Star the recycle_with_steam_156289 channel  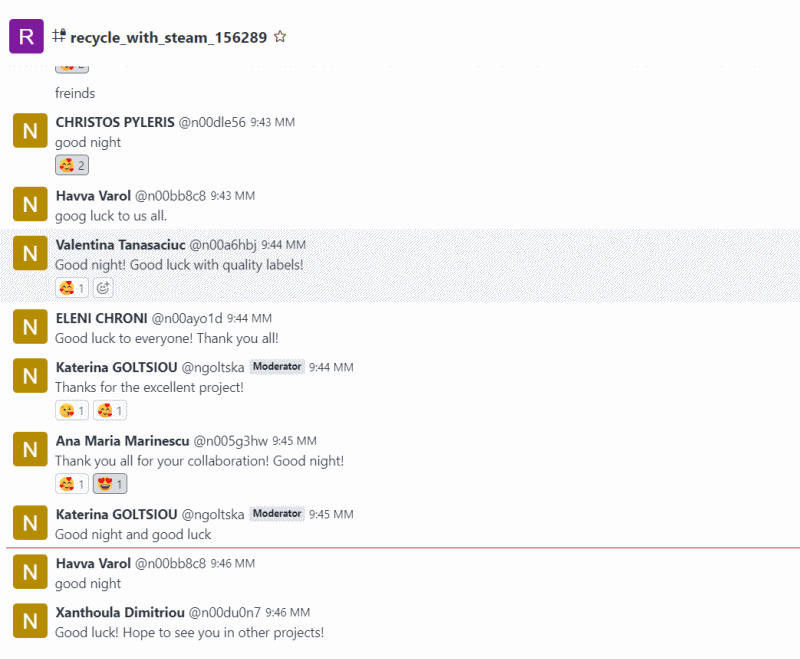280,37
